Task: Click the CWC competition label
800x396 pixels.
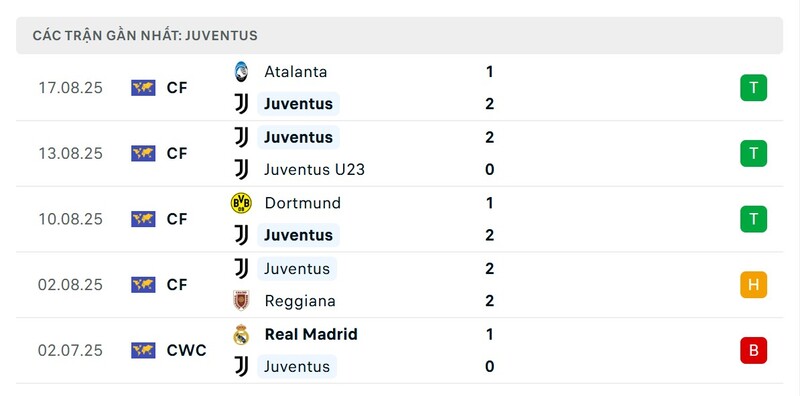Action: [x=187, y=351]
